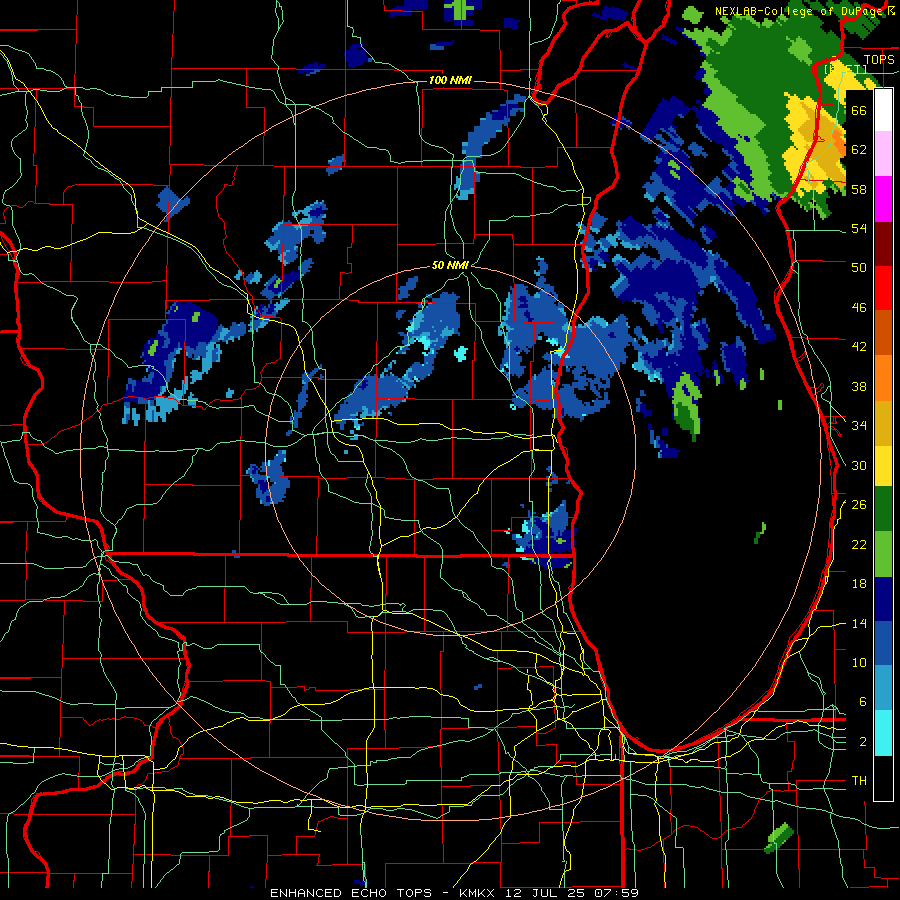900x900 pixels.
Task: Pick the cyan swatch in the legend
Action: [x=883, y=734]
